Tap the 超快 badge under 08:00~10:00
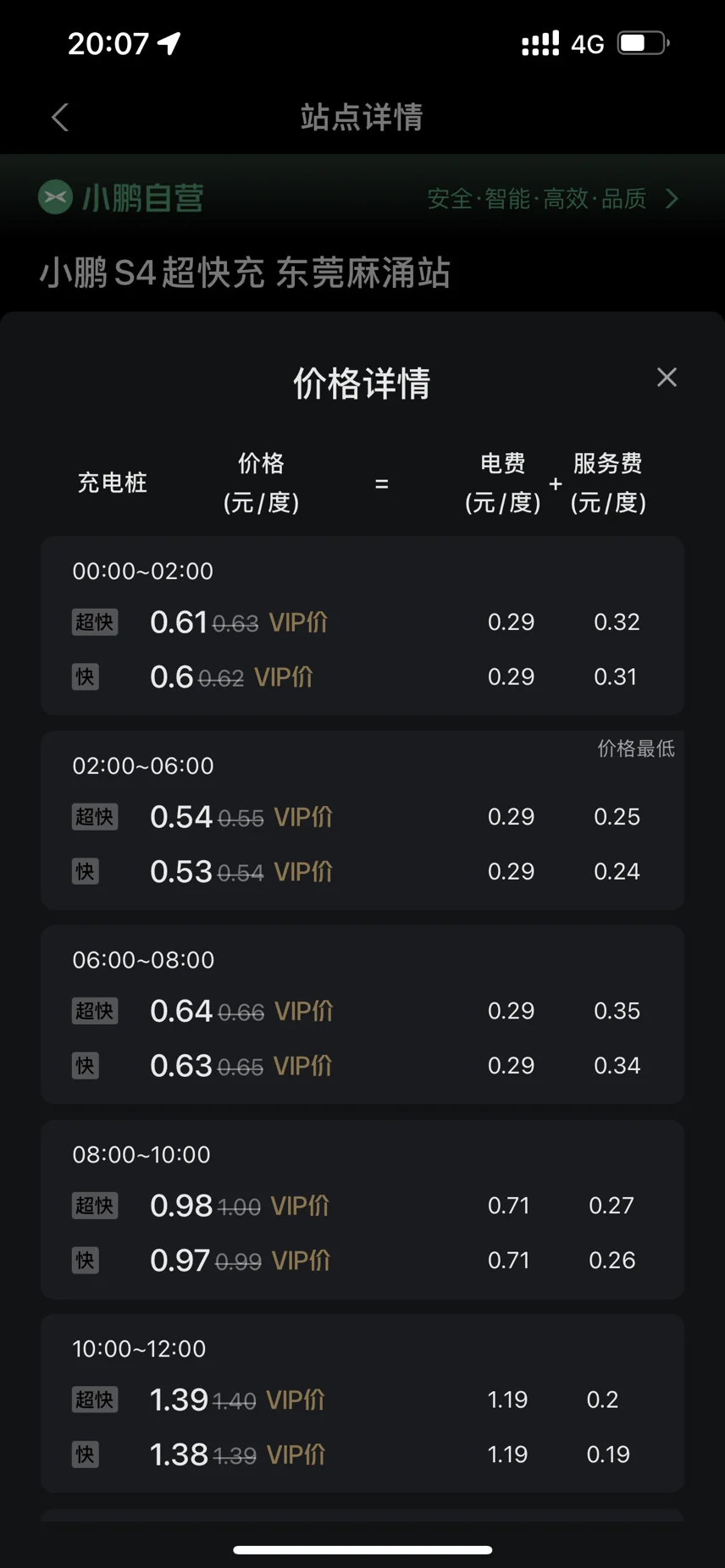The image size is (725, 1568). click(94, 1206)
